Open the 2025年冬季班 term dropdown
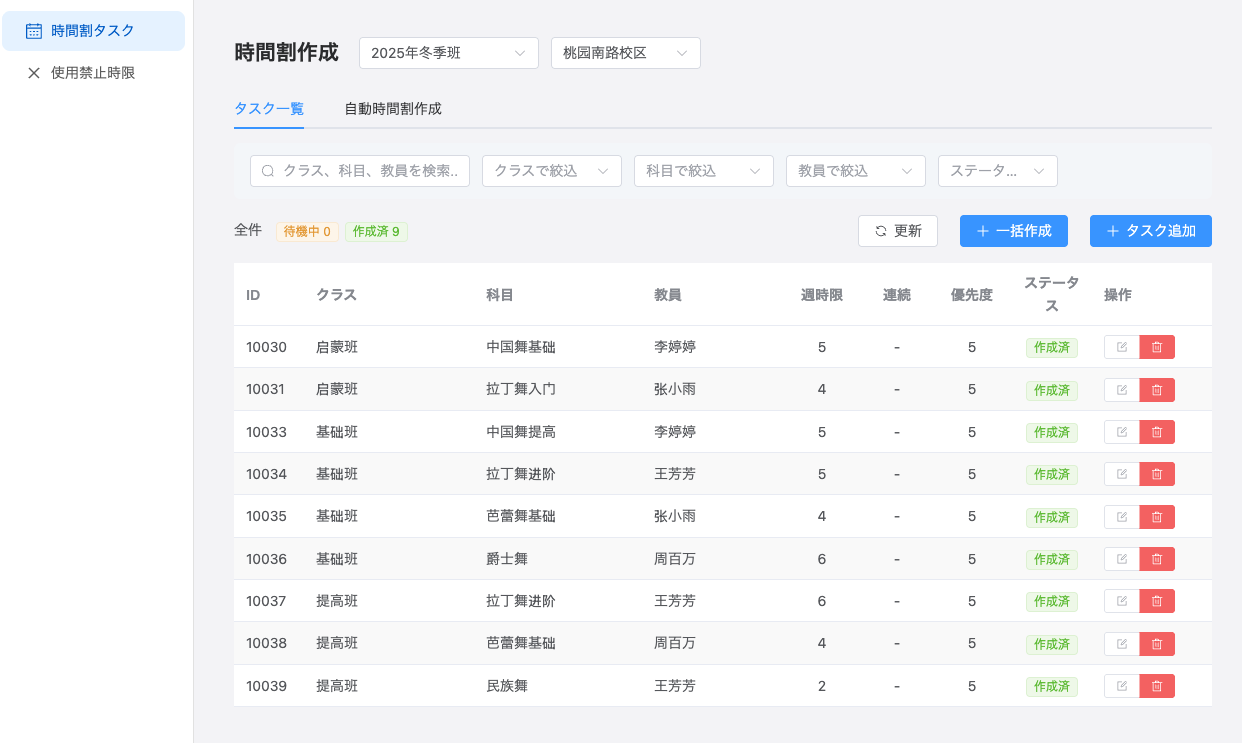Screen dimensions: 1242x743 pyautogui.click(x=448, y=53)
